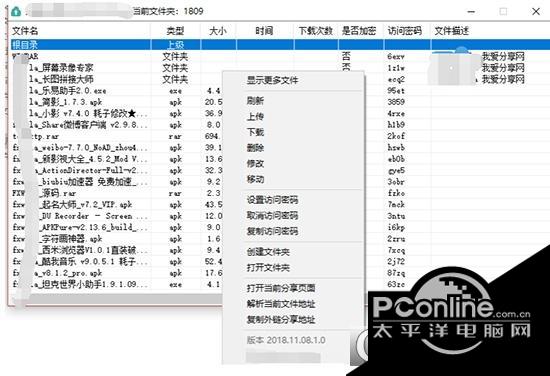Choose 删除 from the context menu
Screen dimensions: 550x376
[x=255, y=148]
